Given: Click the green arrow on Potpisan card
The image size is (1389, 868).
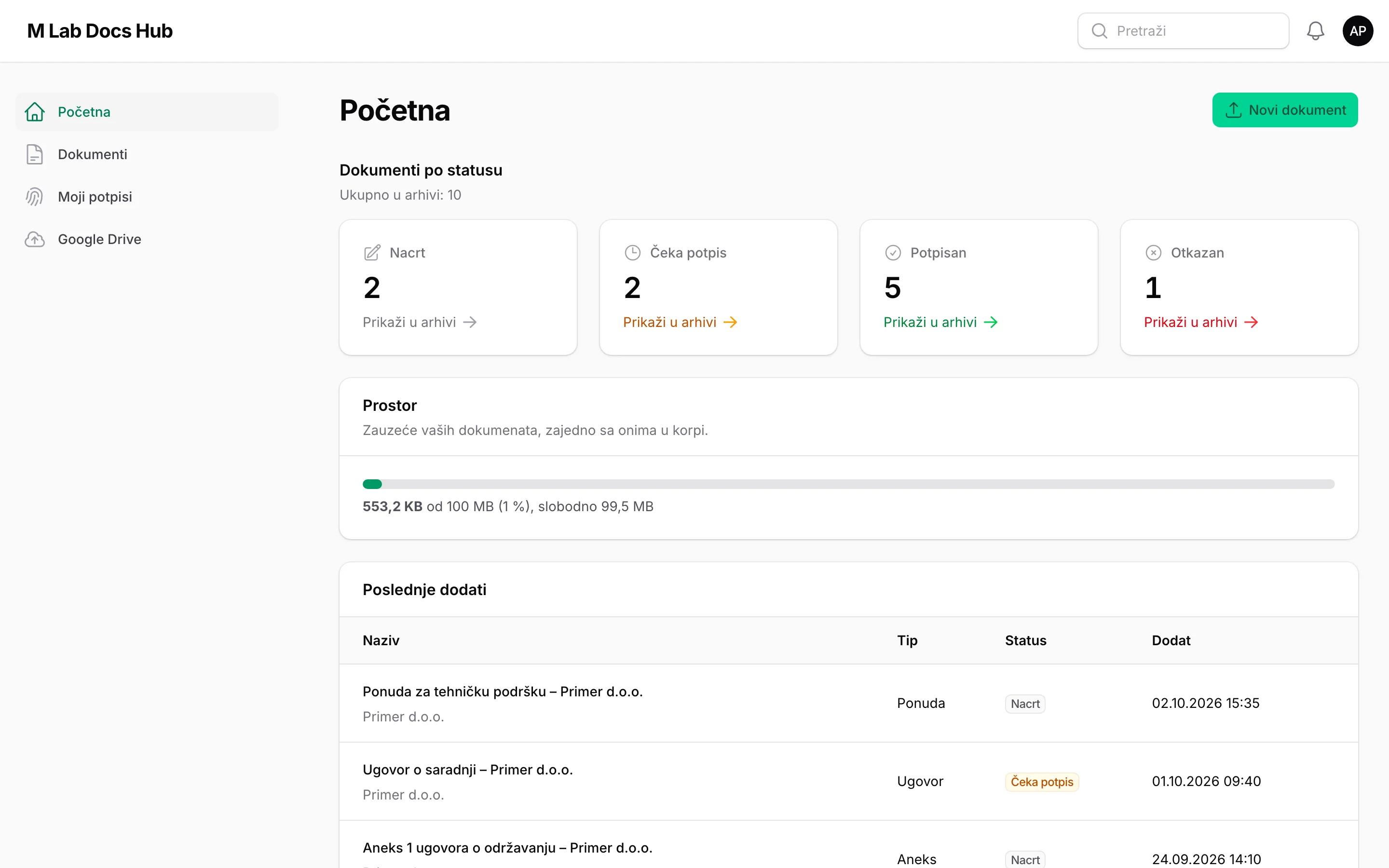Looking at the screenshot, I should point(991,322).
